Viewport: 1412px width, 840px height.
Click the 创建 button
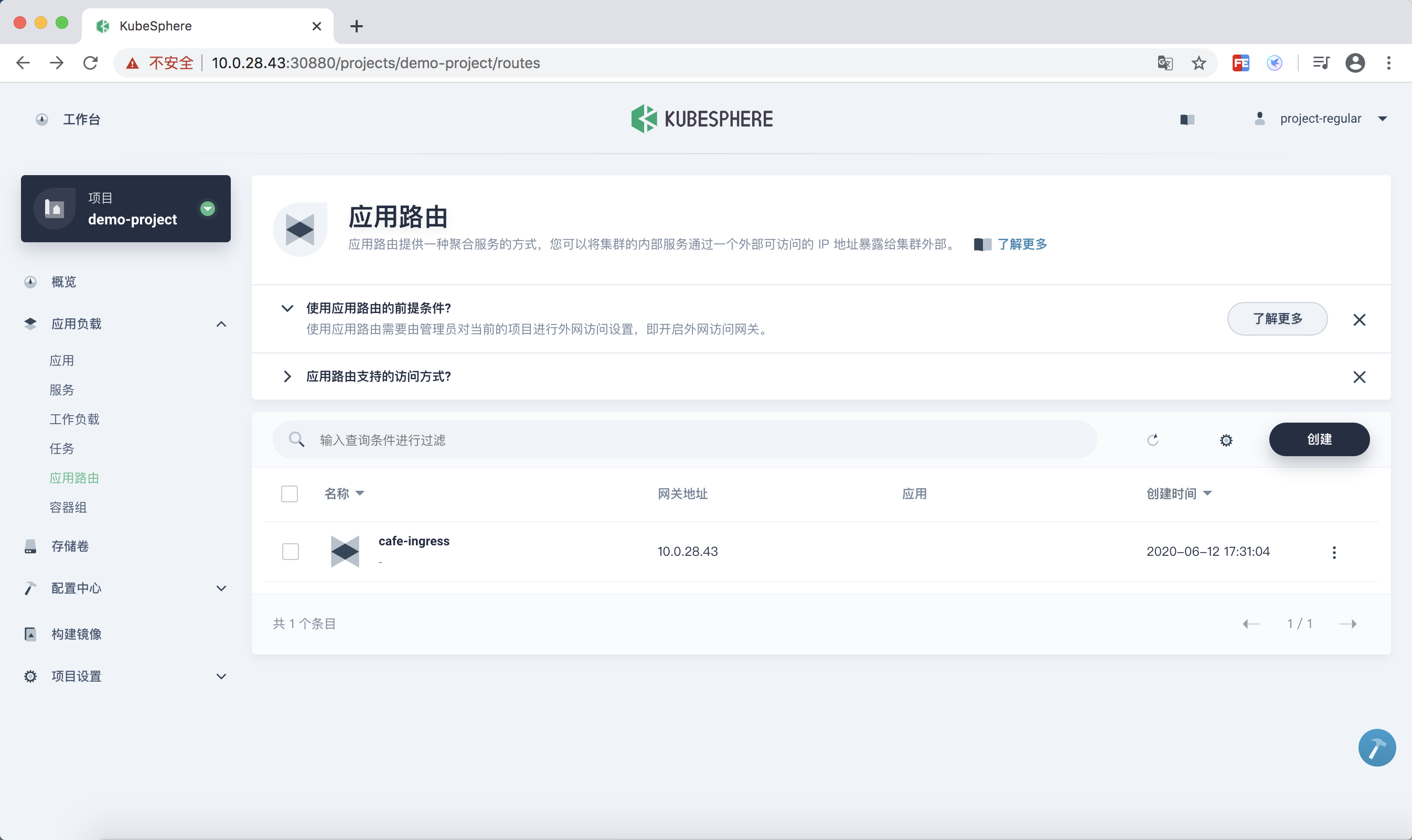(x=1319, y=439)
